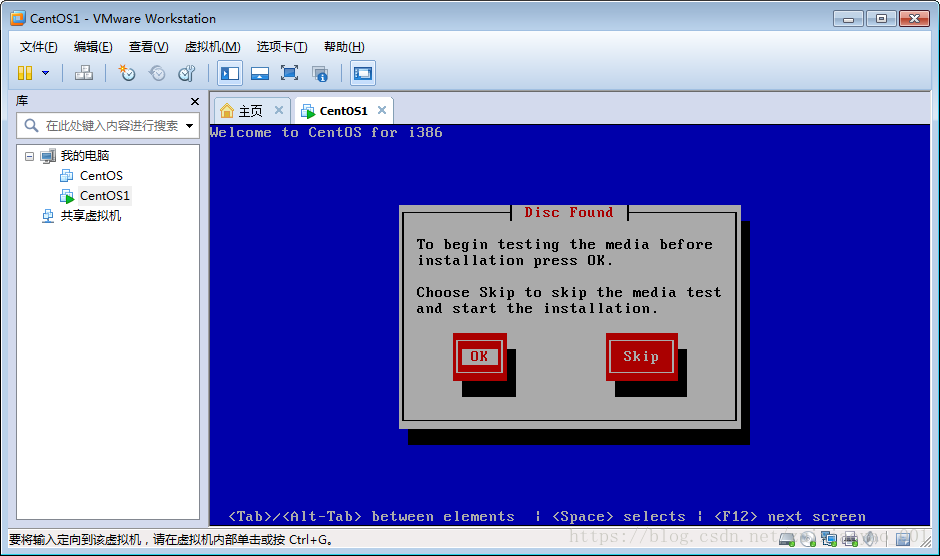Maximize the VMware Workstation window
The image size is (940, 556).
point(881,19)
